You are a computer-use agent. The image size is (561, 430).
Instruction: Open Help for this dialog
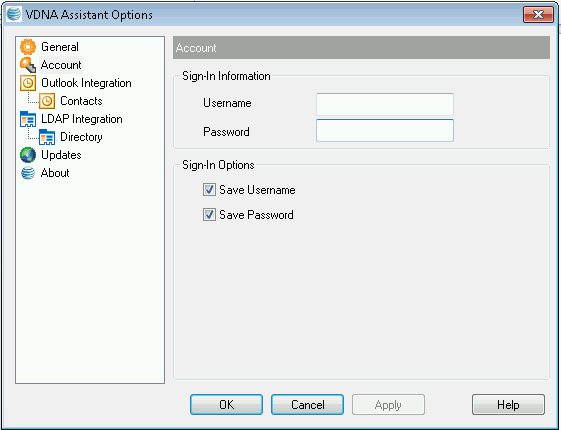[x=508, y=405]
